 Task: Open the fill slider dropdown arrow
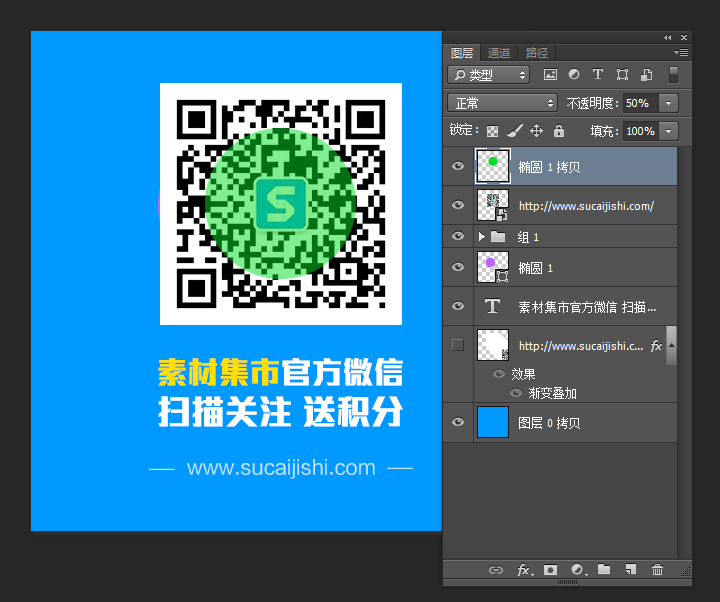pyautogui.click(x=669, y=131)
